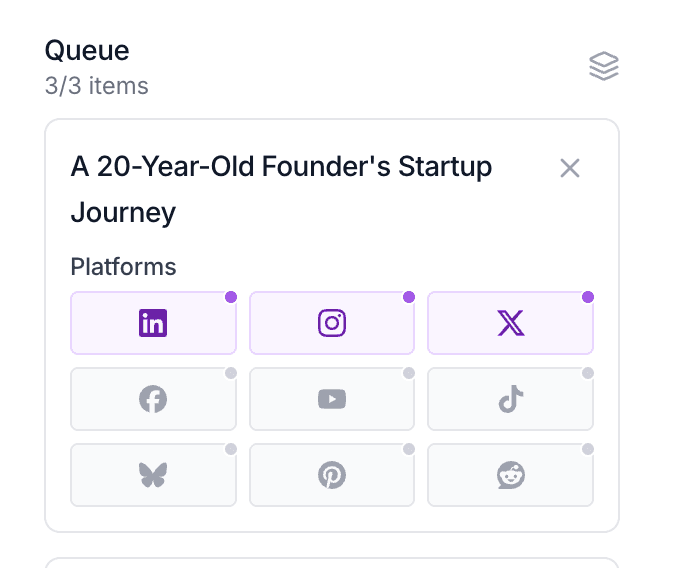Screen dimensions: 686x568
Task: Click the purple status dot on LinkedIn
Action: click(231, 297)
